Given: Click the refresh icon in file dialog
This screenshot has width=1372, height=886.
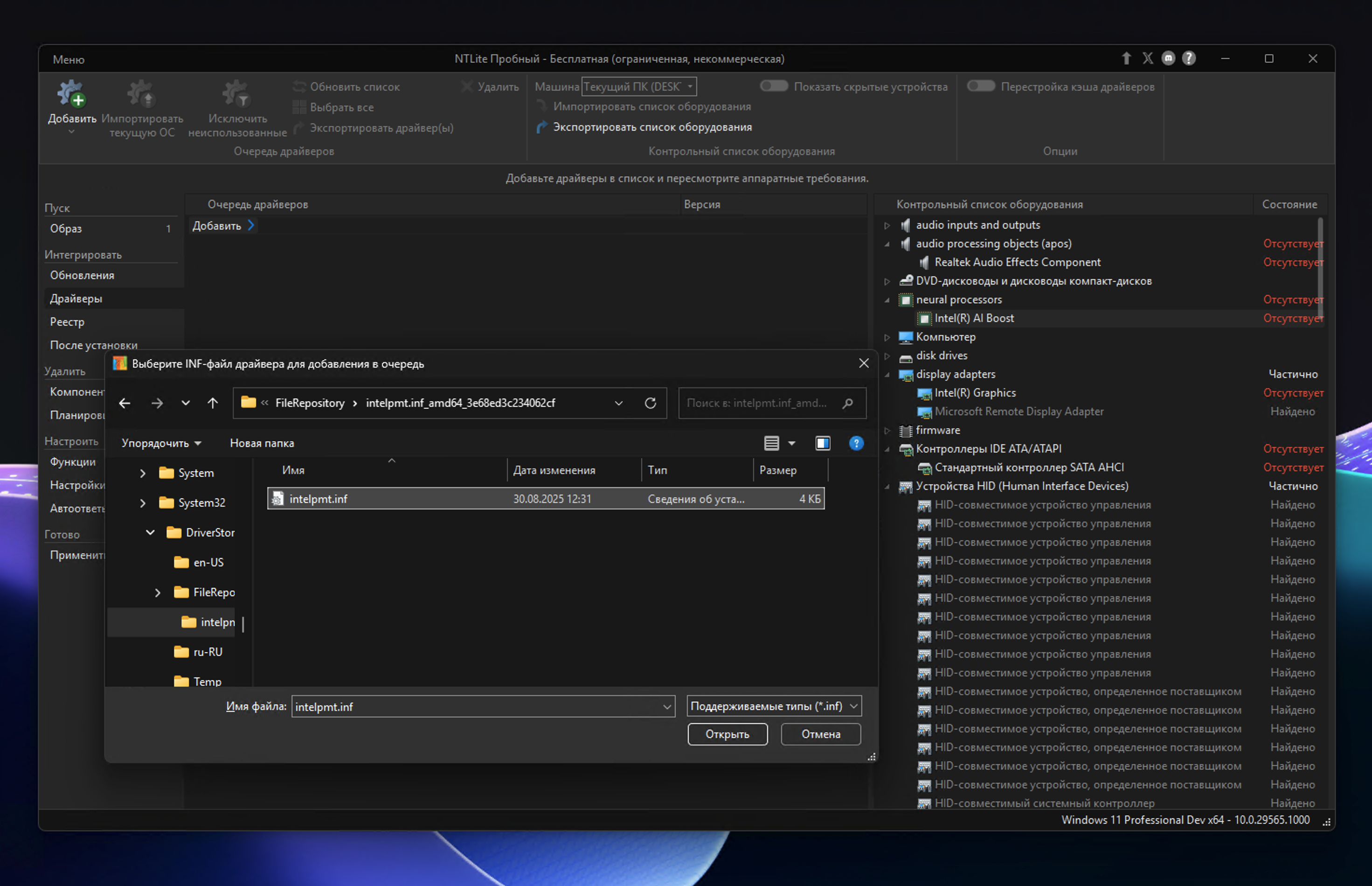Looking at the screenshot, I should click(x=651, y=403).
